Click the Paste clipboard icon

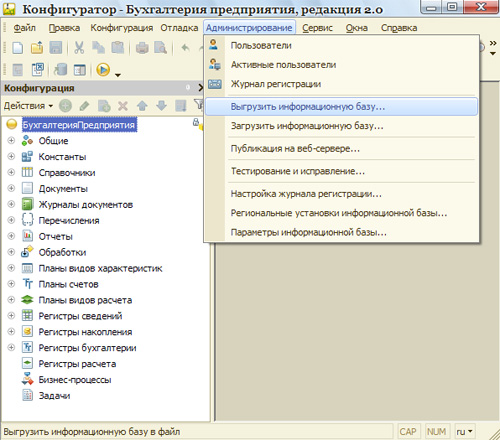pos(117,48)
